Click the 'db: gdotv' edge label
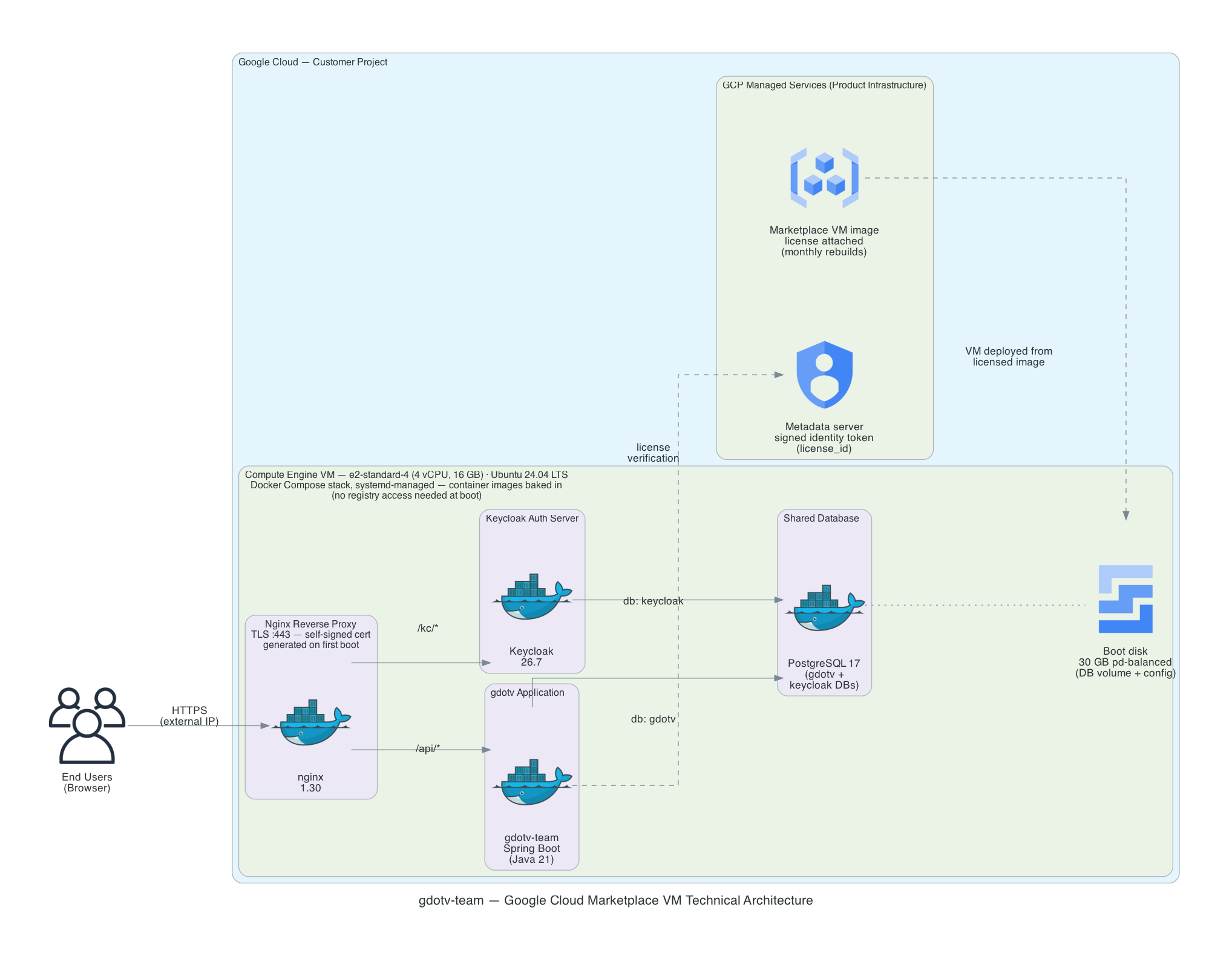Image resolution: width=1232 pixels, height=956 pixels. pos(653,719)
